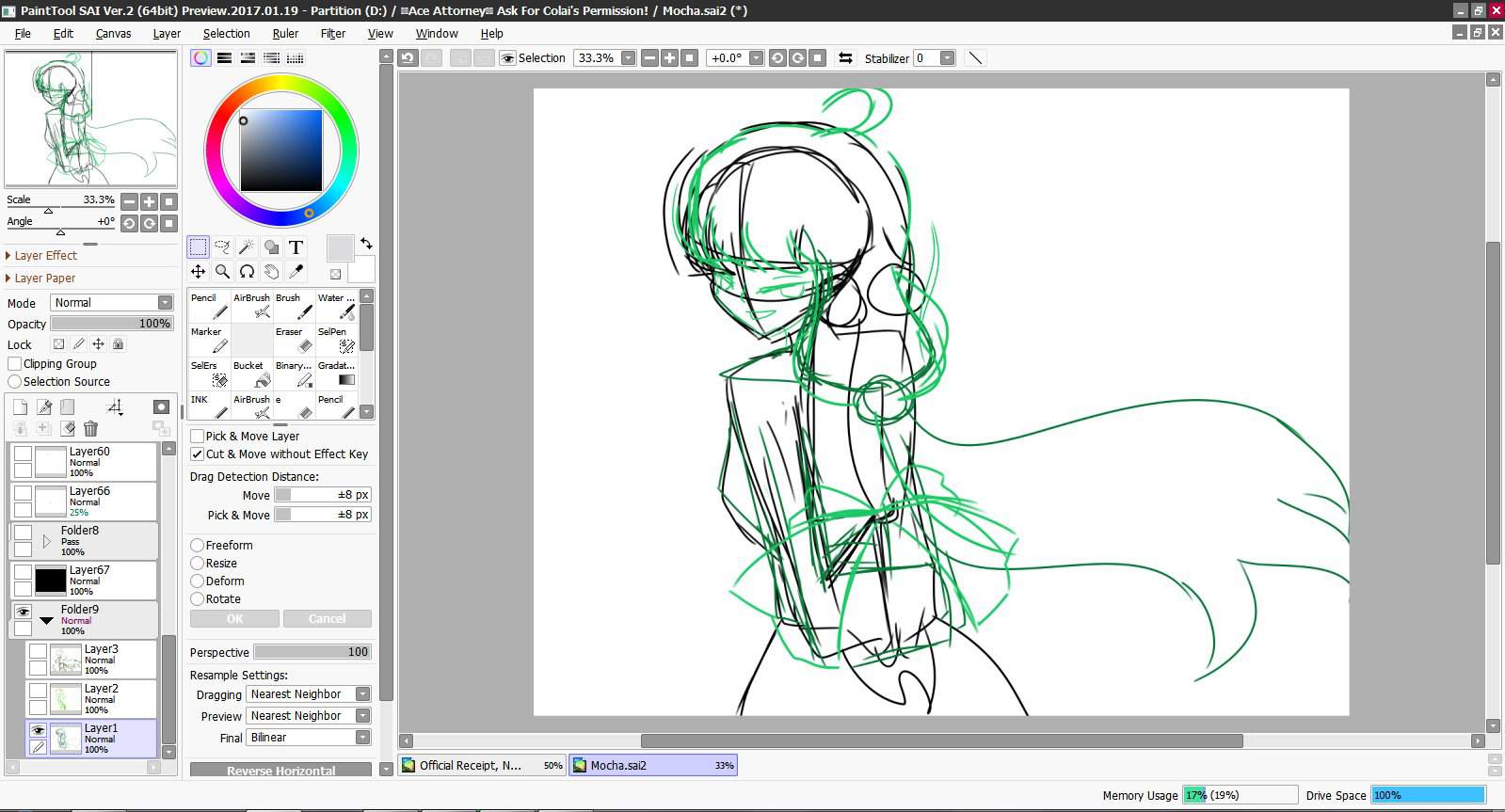
Task: Open the Ruler menu
Action: click(285, 33)
